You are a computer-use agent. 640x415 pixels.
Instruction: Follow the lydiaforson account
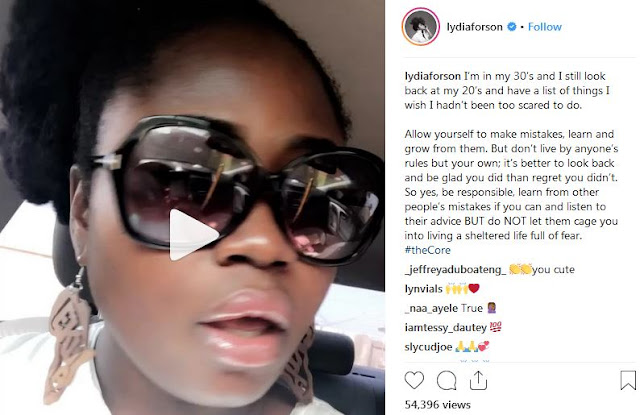[544, 27]
